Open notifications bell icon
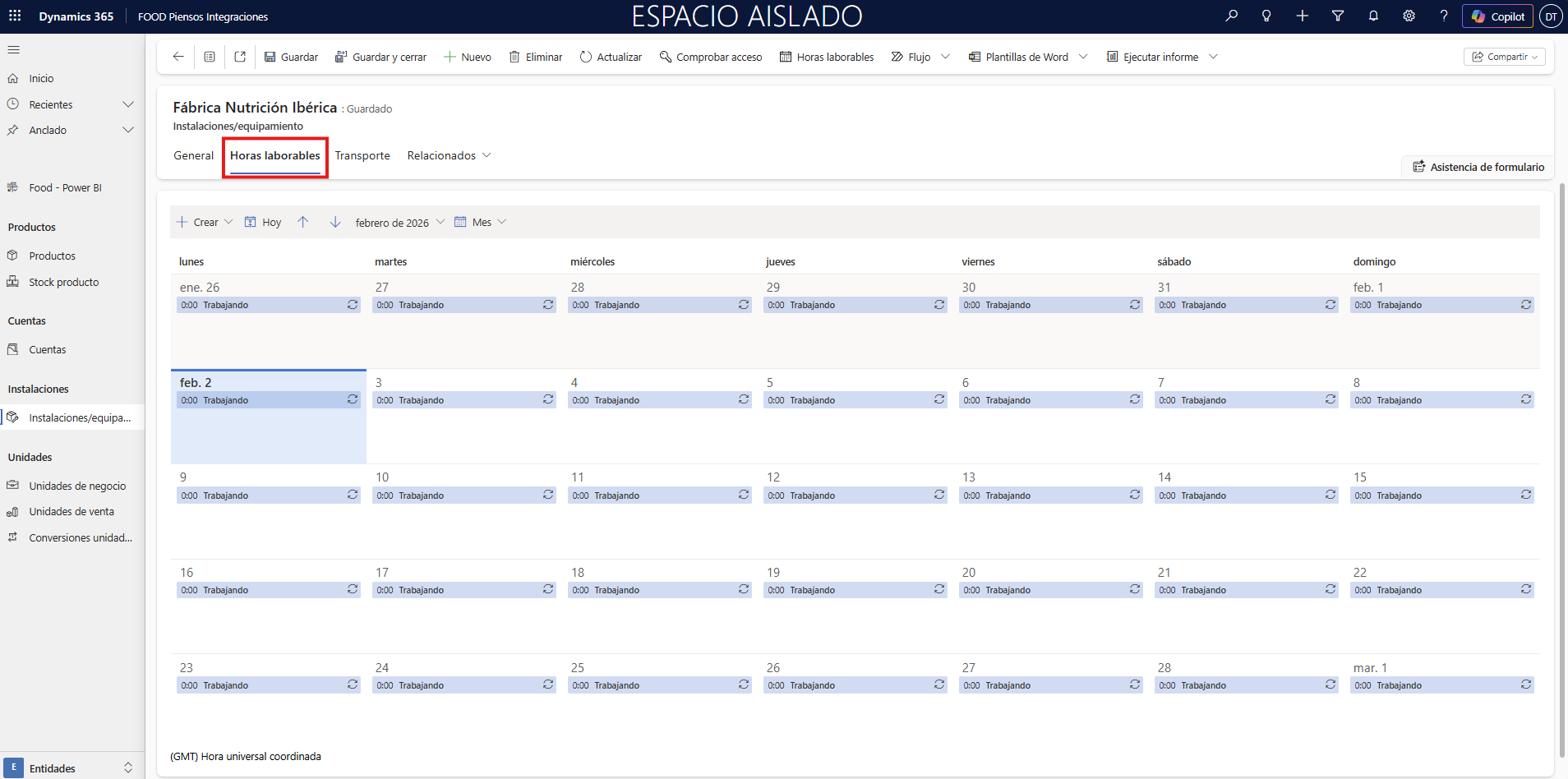 coord(1373,16)
